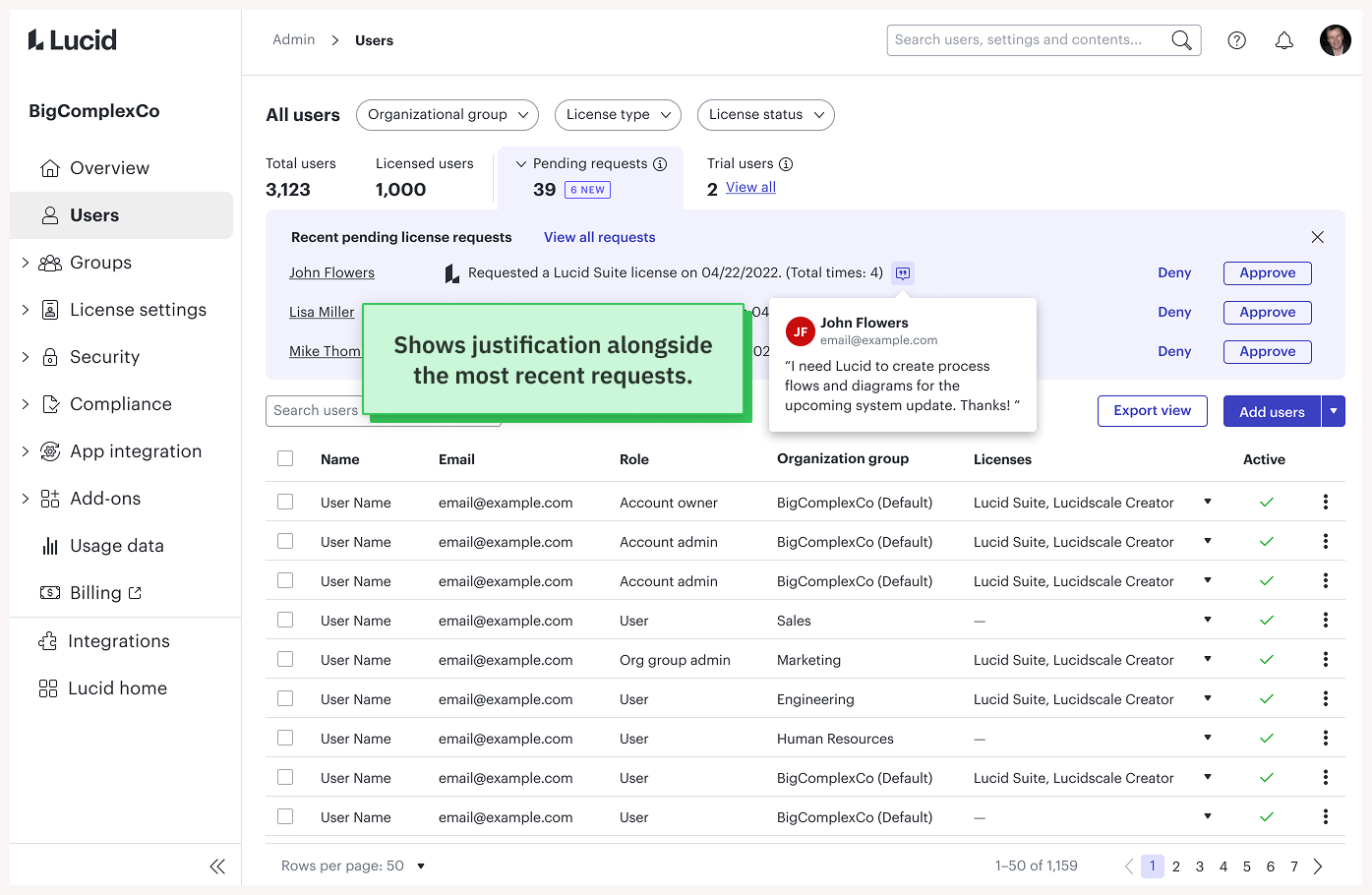
Task: Approve John Flowers' license request
Action: tap(1268, 273)
